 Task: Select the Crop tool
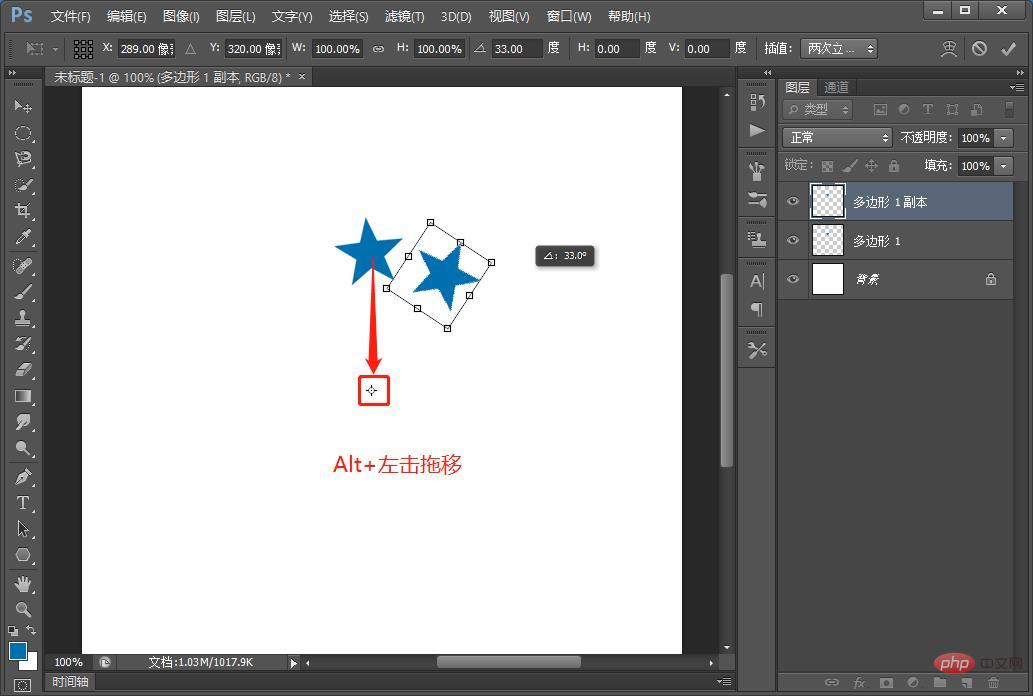tap(23, 211)
